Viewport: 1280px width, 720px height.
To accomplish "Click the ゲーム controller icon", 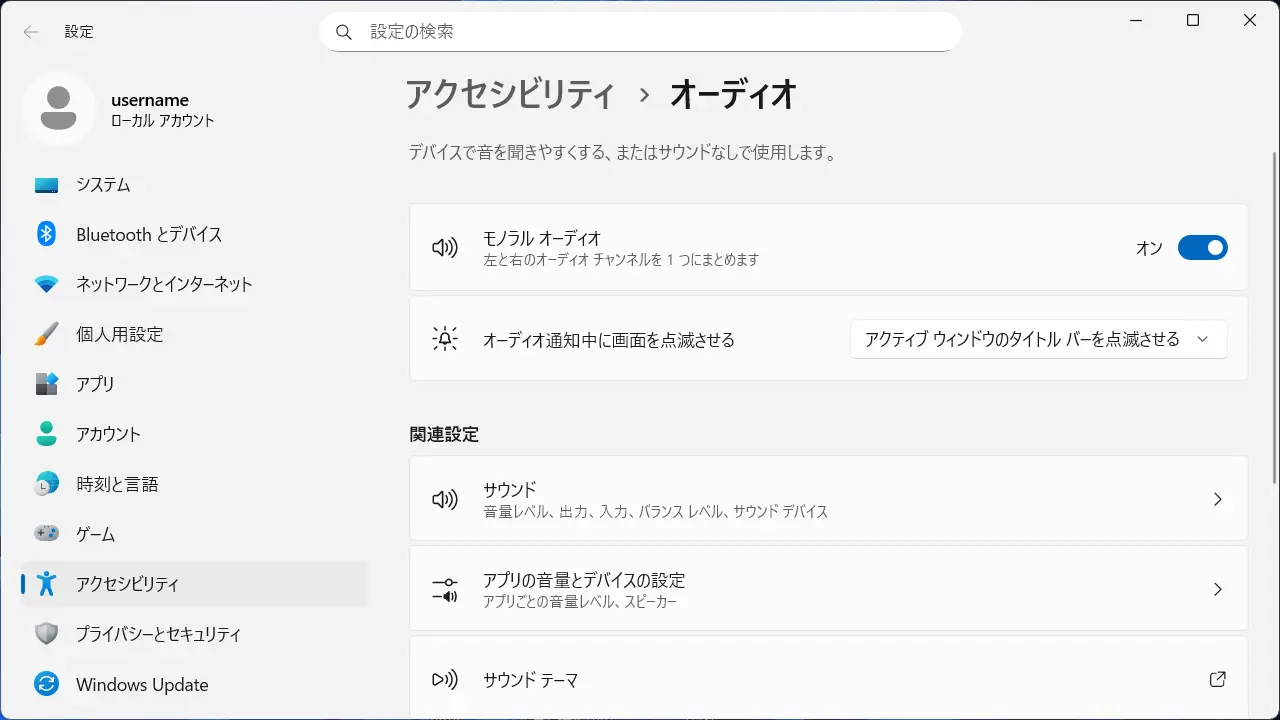I will click(46, 534).
